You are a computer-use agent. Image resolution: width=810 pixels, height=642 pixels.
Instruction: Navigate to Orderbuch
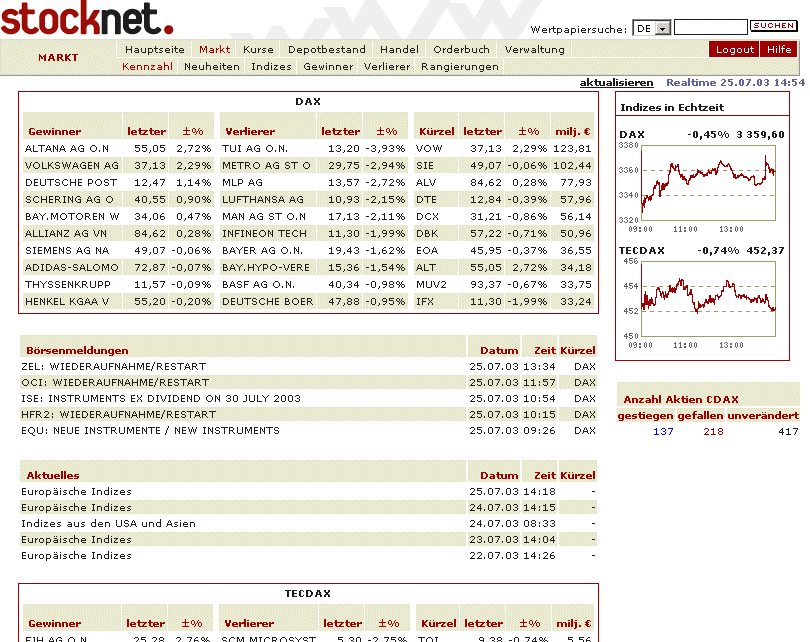[x=461, y=50]
